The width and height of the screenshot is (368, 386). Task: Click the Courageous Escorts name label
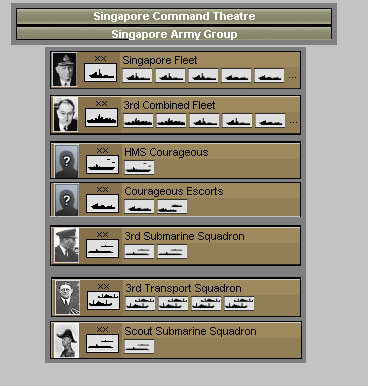(x=174, y=191)
